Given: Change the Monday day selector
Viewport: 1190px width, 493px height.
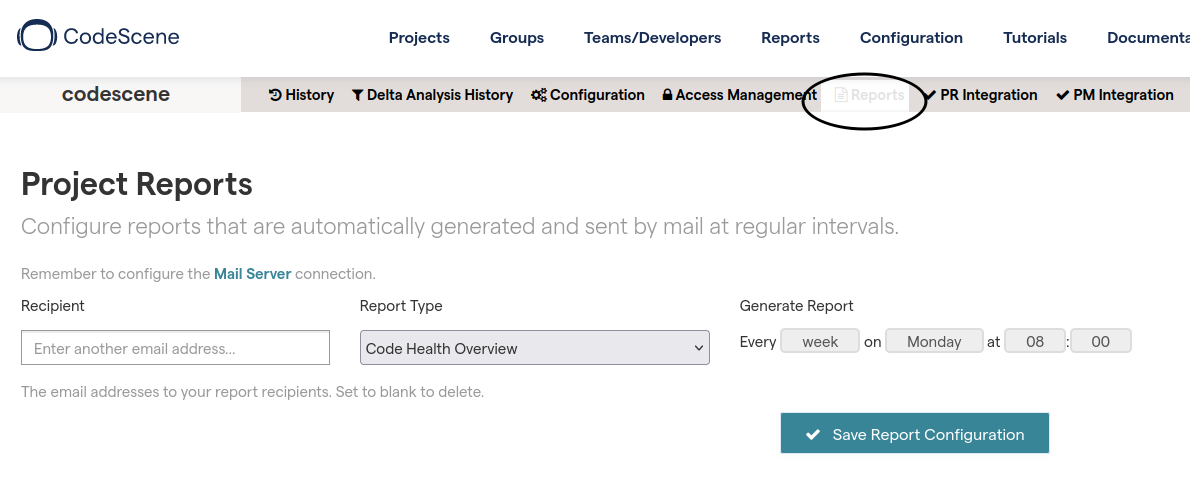Looking at the screenshot, I should 934,341.
